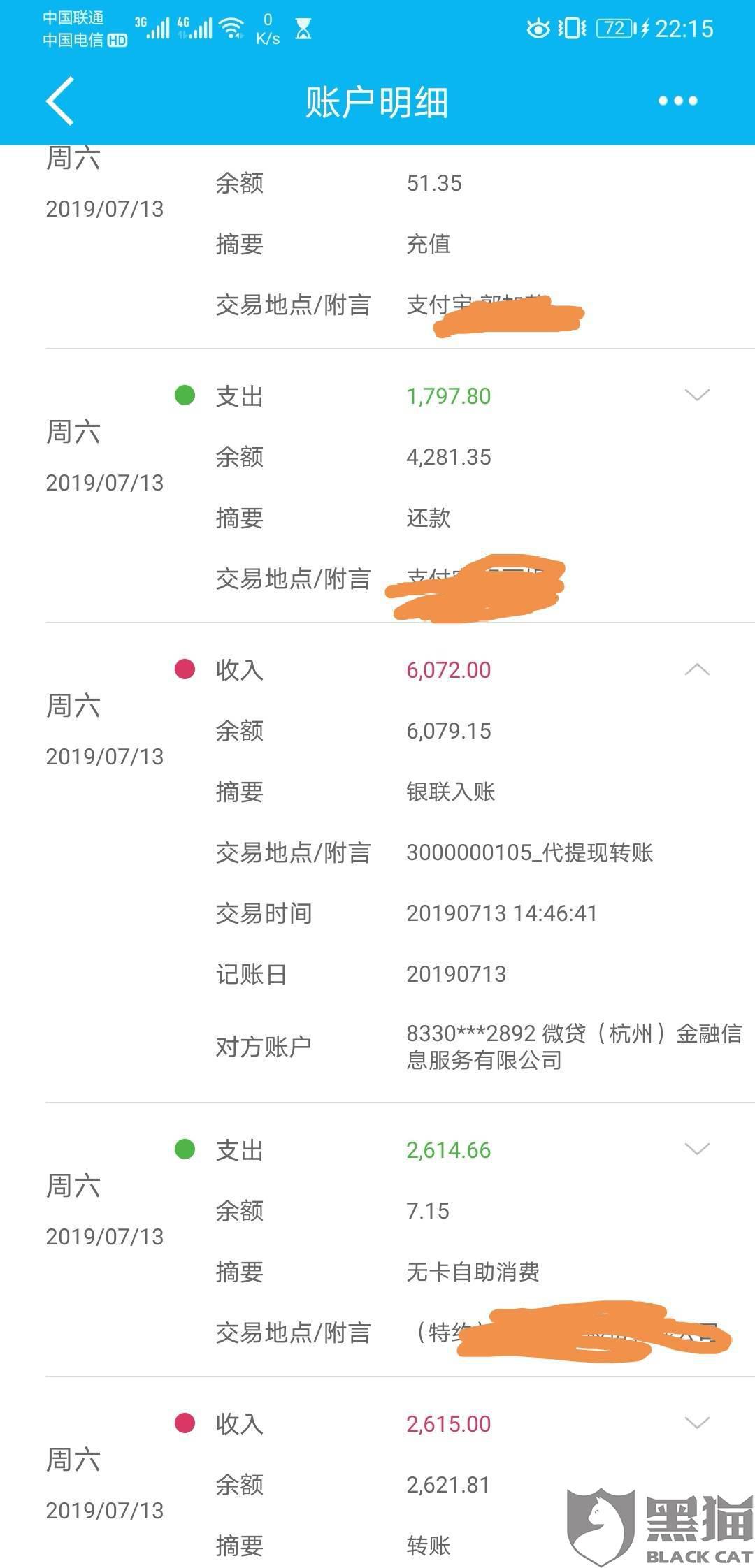Viewport: 755px width, 1568px height.
Task: Tap the Wi-Fi signal status icon
Action: click(231, 29)
